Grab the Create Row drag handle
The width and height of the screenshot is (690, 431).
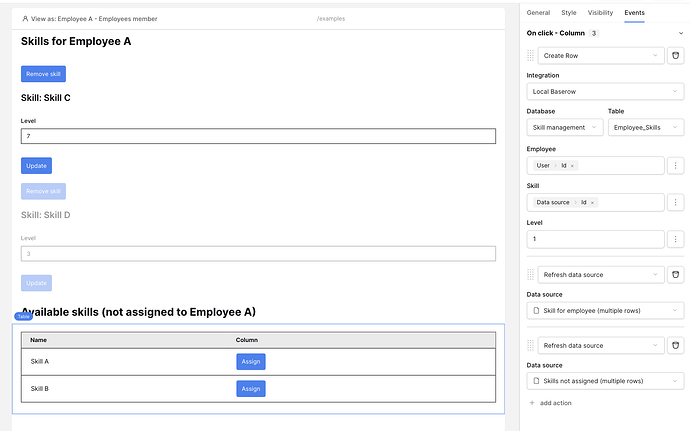[530, 55]
